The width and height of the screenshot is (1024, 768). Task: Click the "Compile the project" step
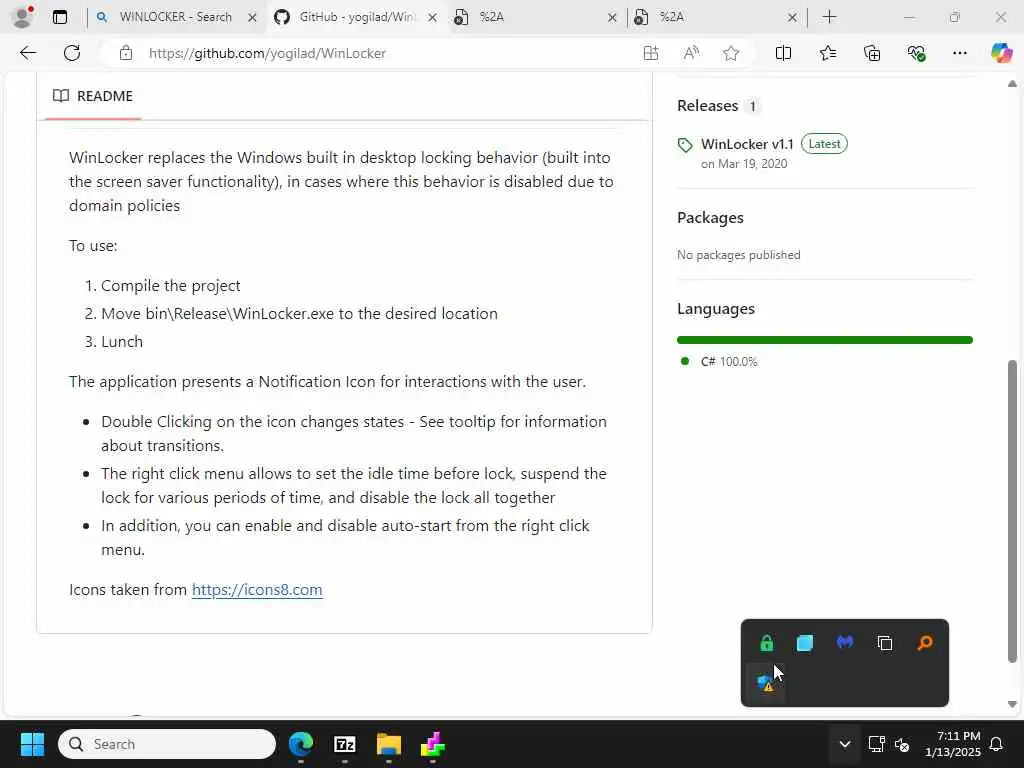coord(170,286)
